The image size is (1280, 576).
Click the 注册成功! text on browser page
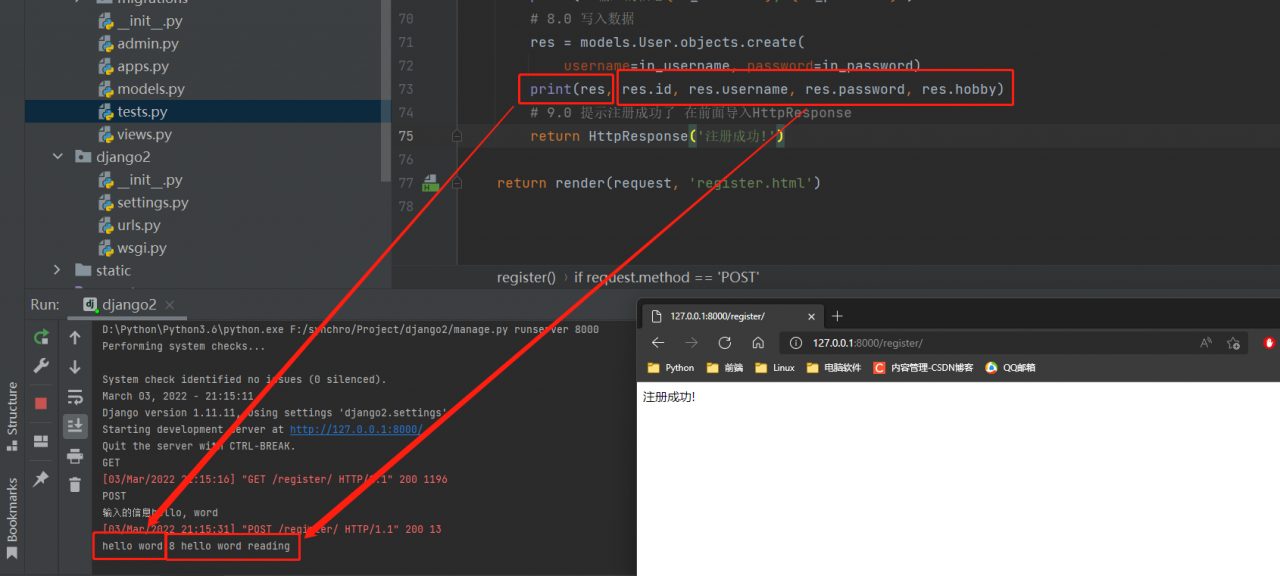pos(669,397)
